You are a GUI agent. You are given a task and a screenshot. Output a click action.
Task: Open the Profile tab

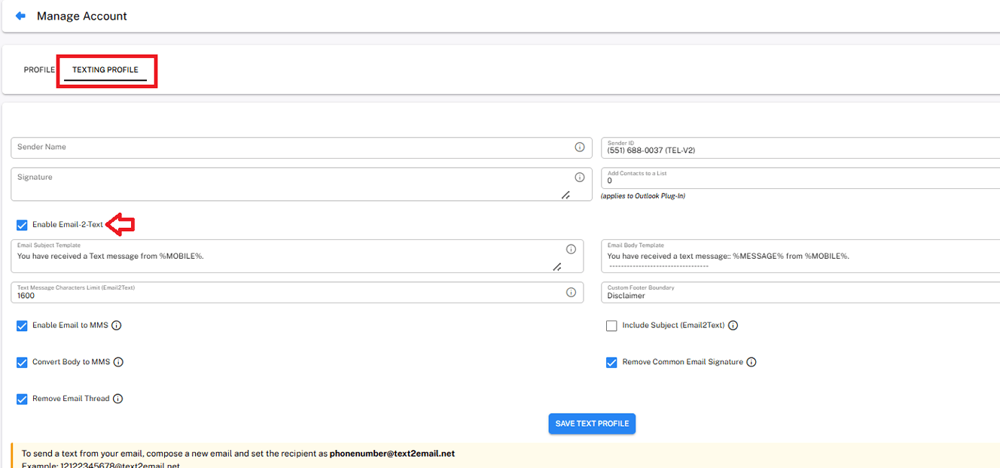tap(39, 70)
